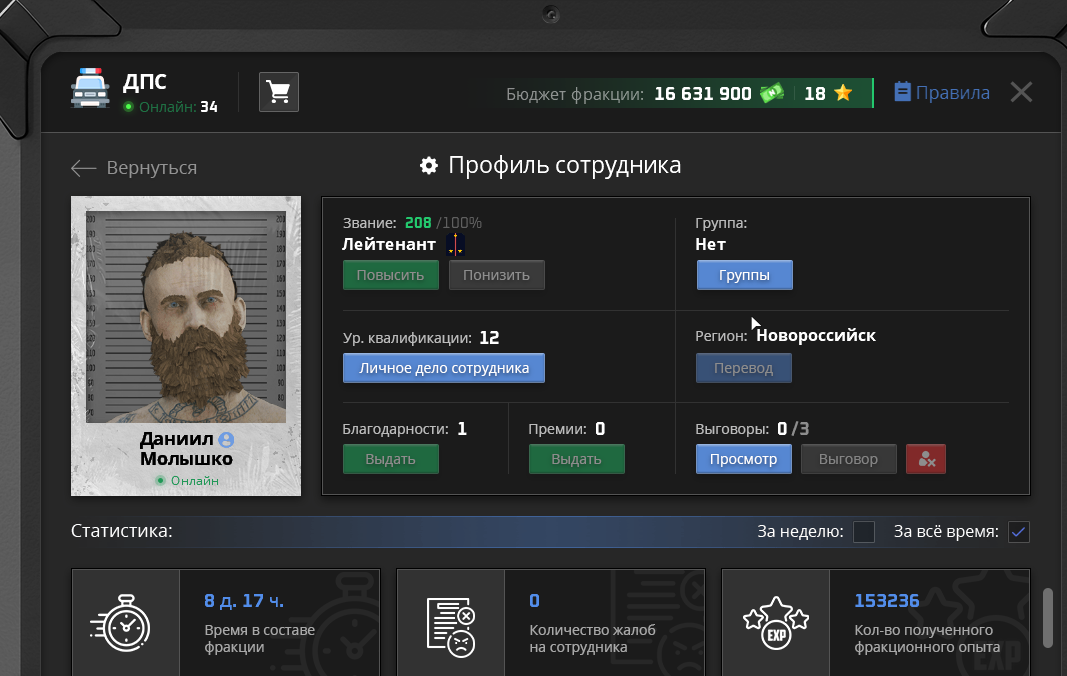The image size is (1067, 676).
Task: Open the Правила rules link
Action: coord(942,92)
